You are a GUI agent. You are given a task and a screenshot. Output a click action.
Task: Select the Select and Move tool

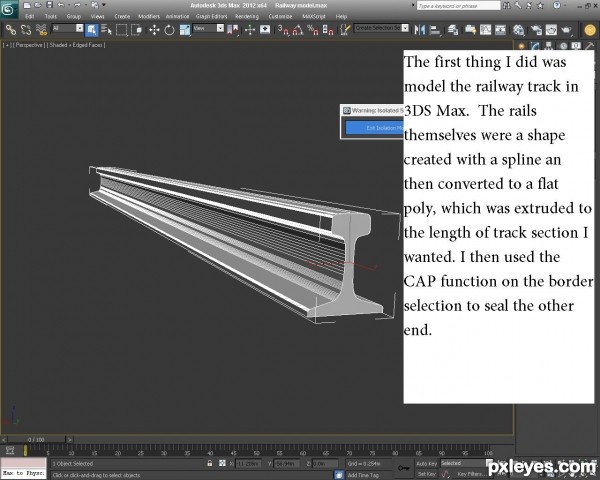pos(154,30)
